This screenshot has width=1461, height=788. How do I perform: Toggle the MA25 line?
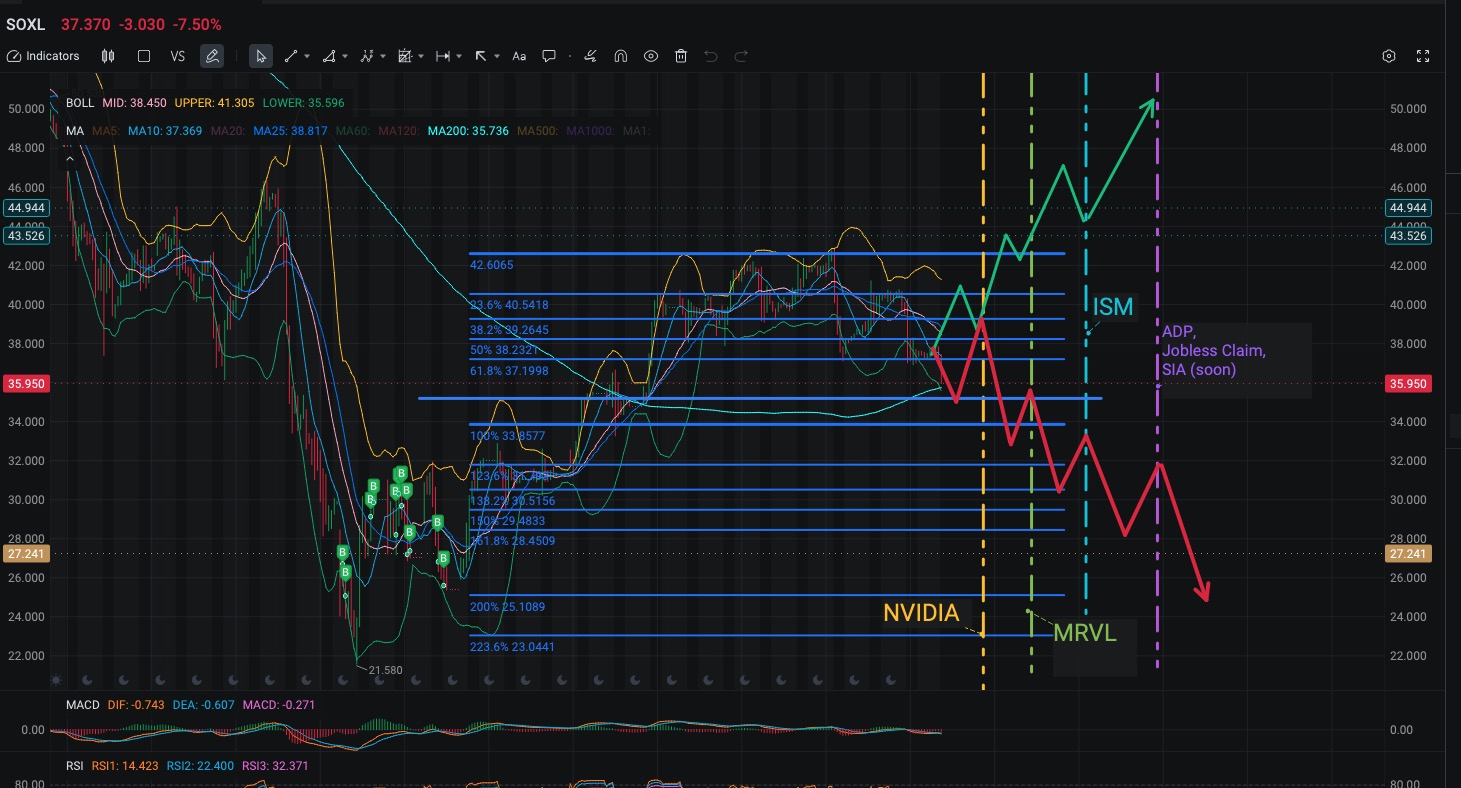click(291, 131)
